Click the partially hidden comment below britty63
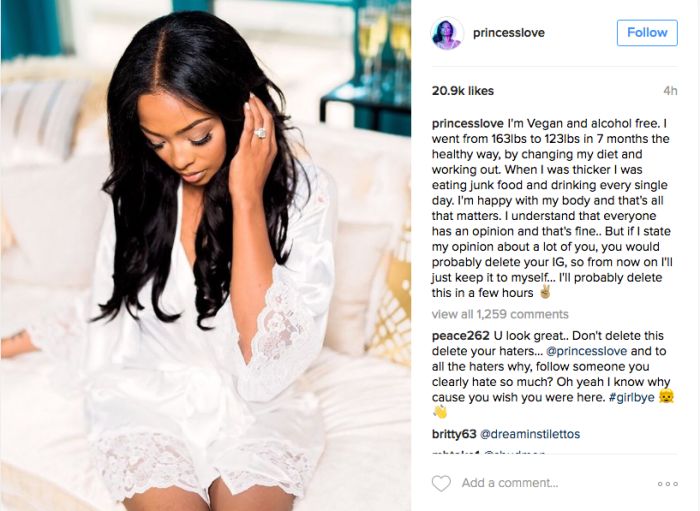The height and width of the screenshot is (511, 700). click(489, 452)
